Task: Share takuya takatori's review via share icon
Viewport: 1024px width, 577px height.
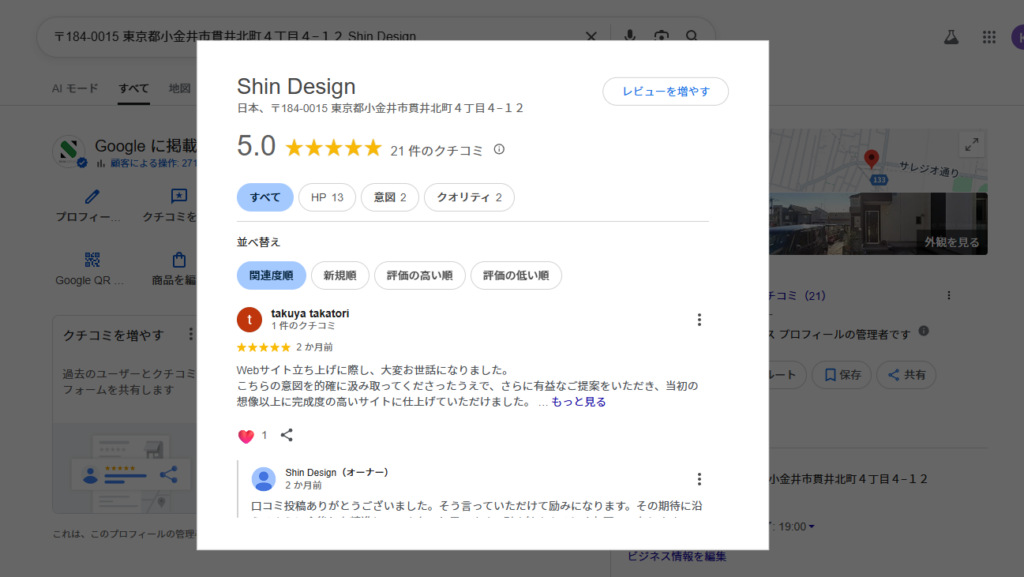Action: pos(287,435)
